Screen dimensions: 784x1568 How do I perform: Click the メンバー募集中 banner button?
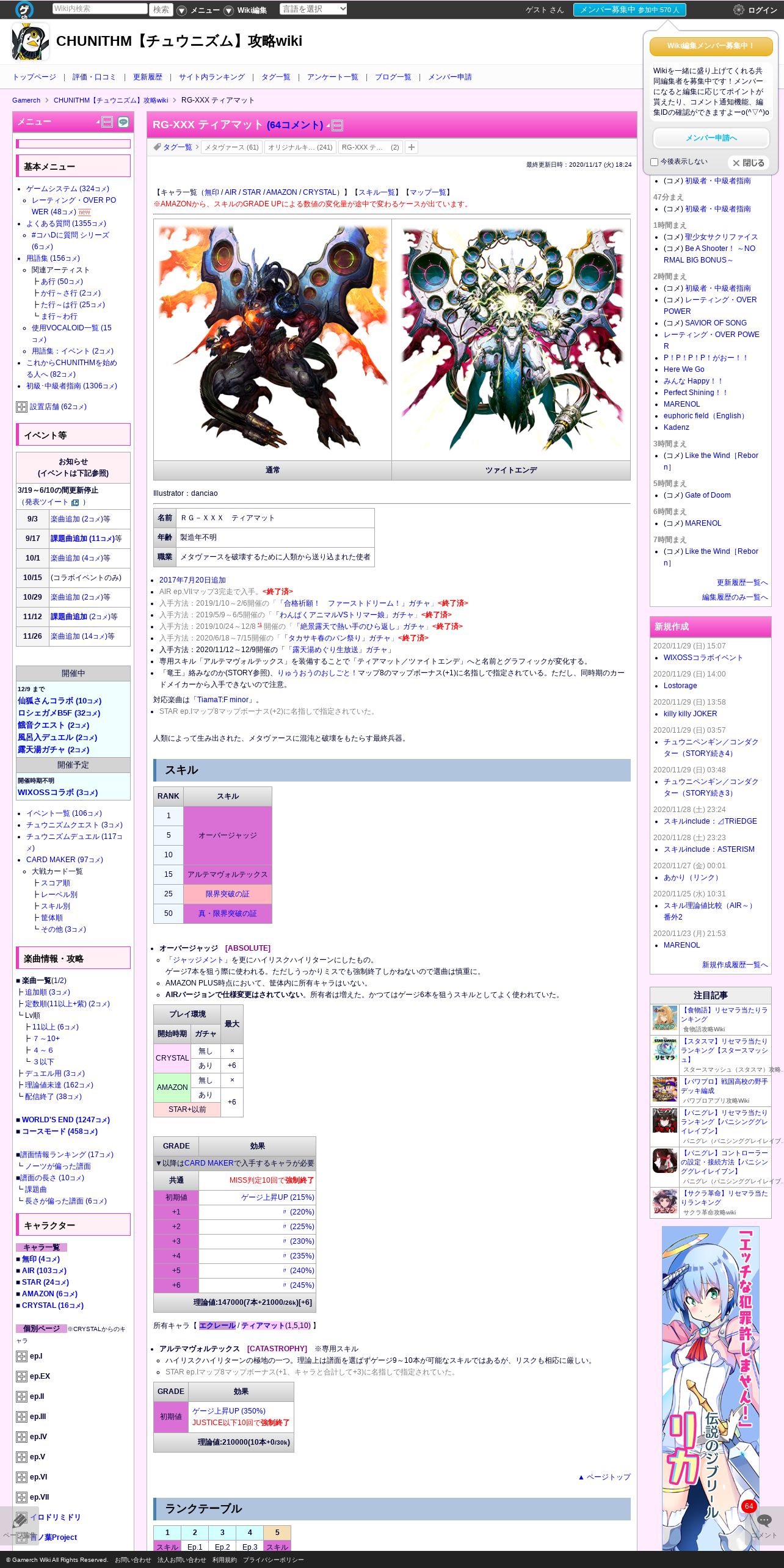pyautogui.click(x=630, y=10)
